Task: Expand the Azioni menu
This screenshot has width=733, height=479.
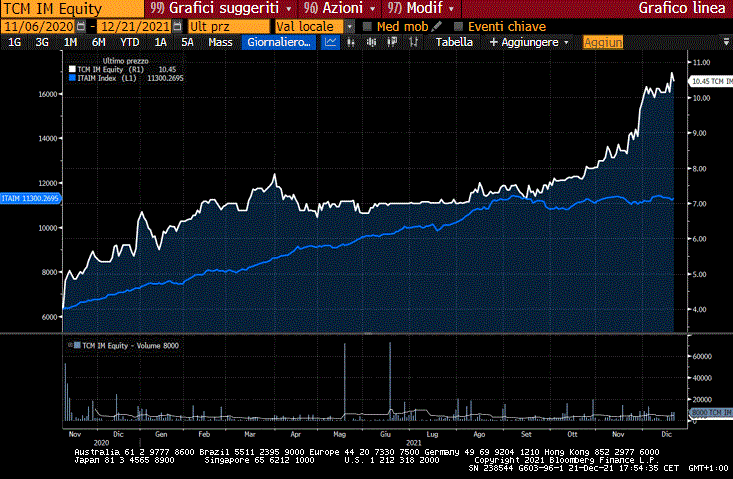Action: (x=339, y=8)
